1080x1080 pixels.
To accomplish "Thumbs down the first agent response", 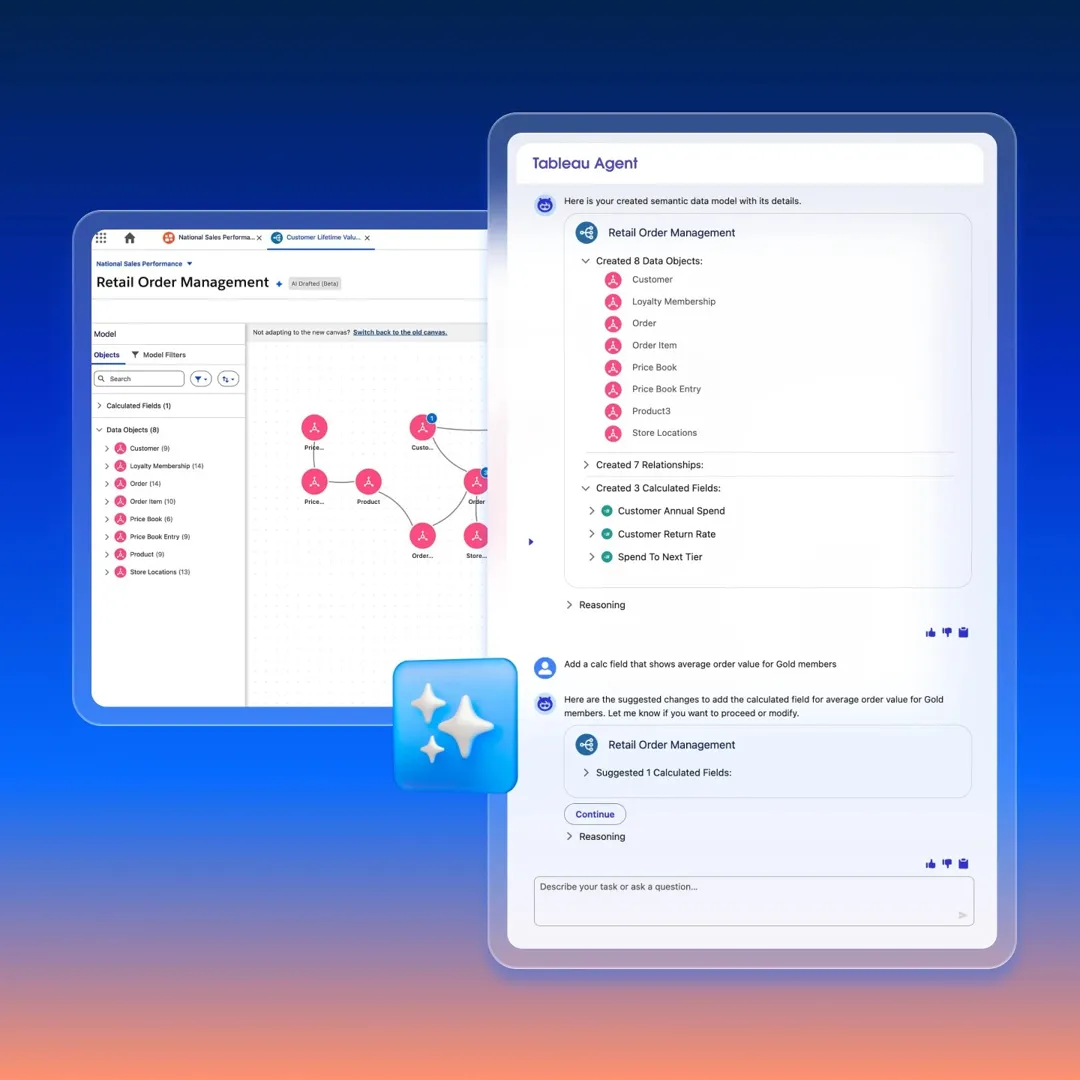I will click(947, 632).
